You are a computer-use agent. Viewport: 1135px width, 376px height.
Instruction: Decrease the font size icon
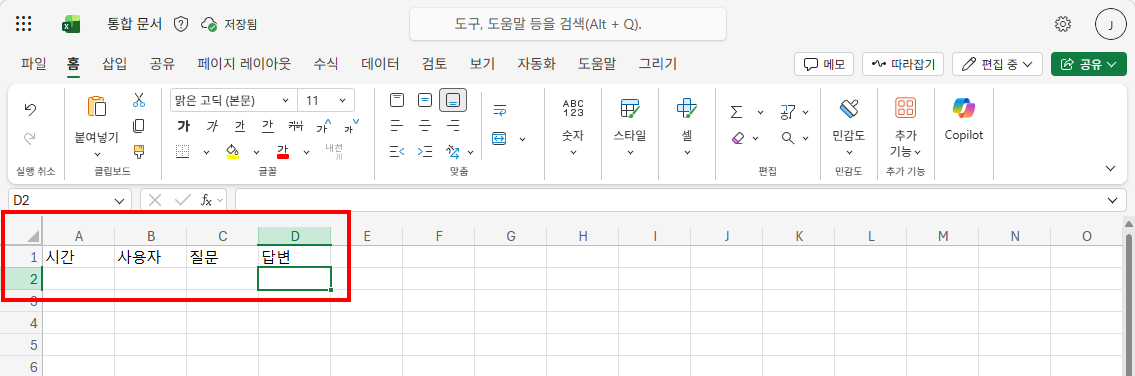[x=351, y=126]
